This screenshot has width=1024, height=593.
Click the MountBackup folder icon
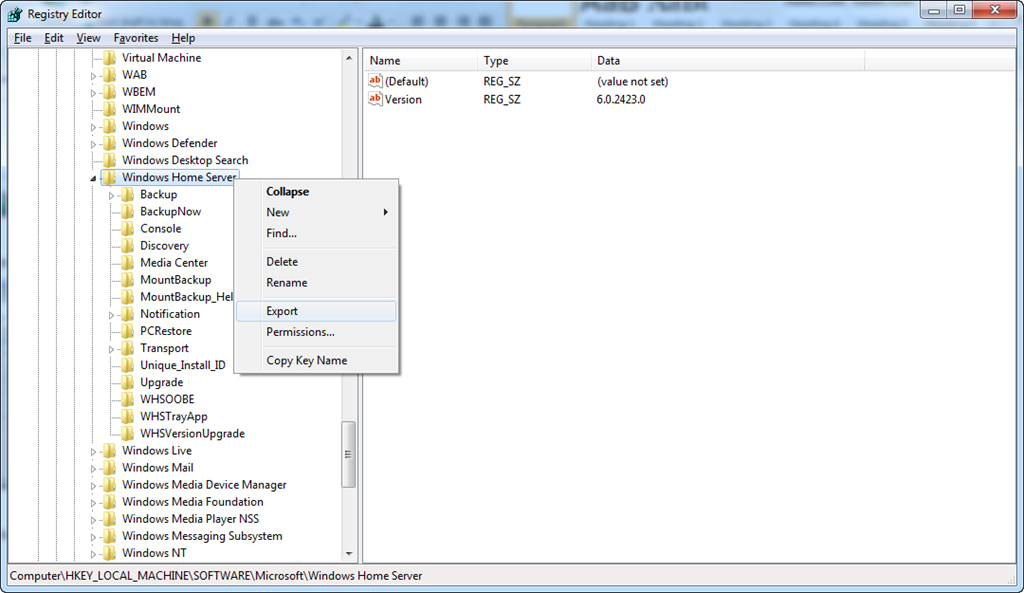[x=128, y=280]
